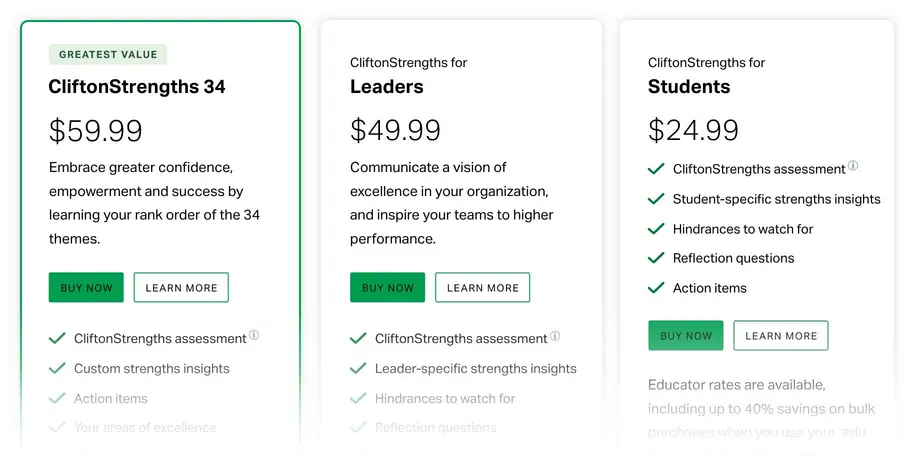Click checkmark beside Students Hindrances to watch for
This screenshot has height=460, width=920.
pyautogui.click(x=656, y=229)
